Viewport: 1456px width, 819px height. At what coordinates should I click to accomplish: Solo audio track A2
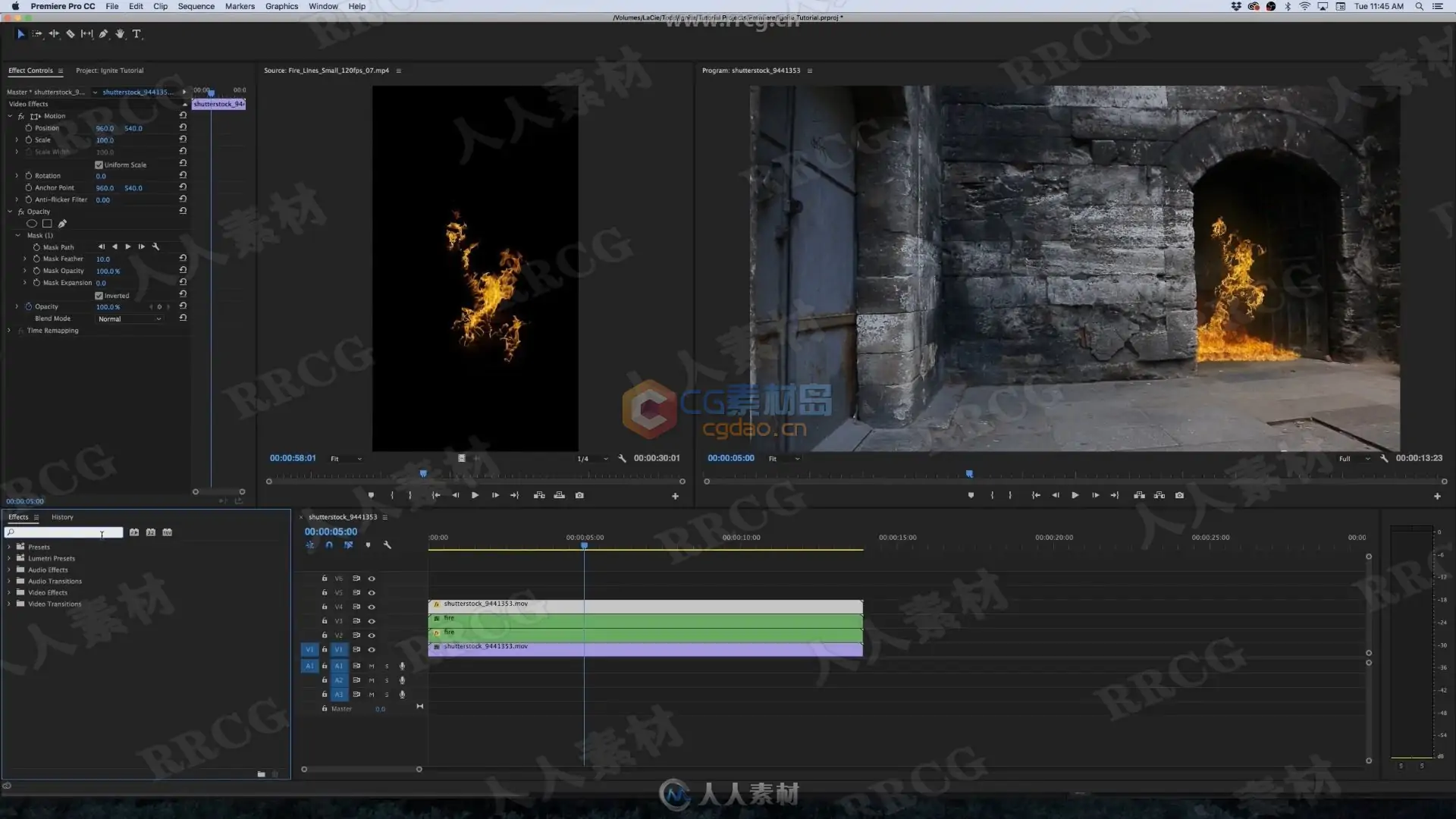click(387, 680)
